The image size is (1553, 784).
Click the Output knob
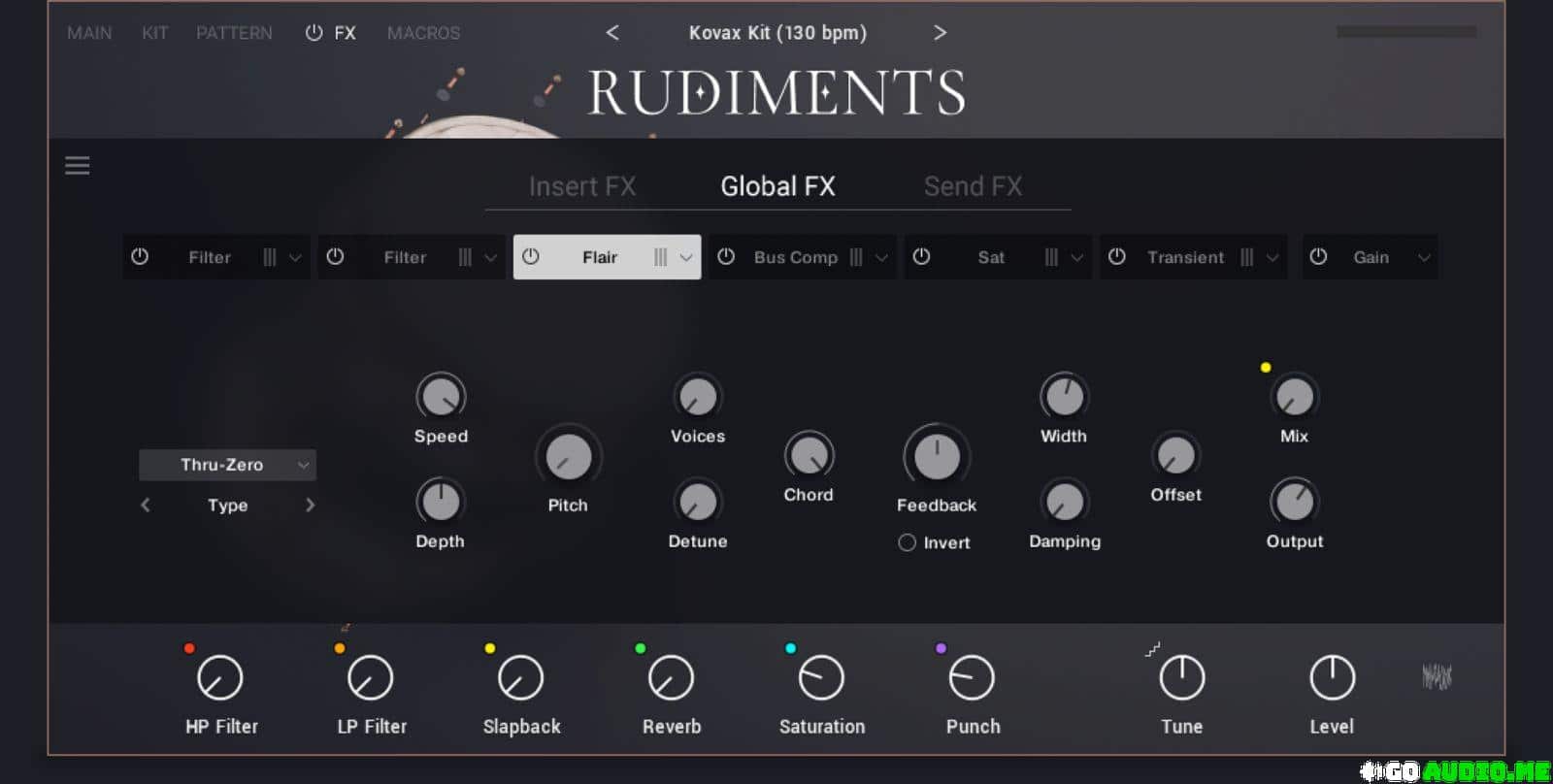pyautogui.click(x=1295, y=502)
